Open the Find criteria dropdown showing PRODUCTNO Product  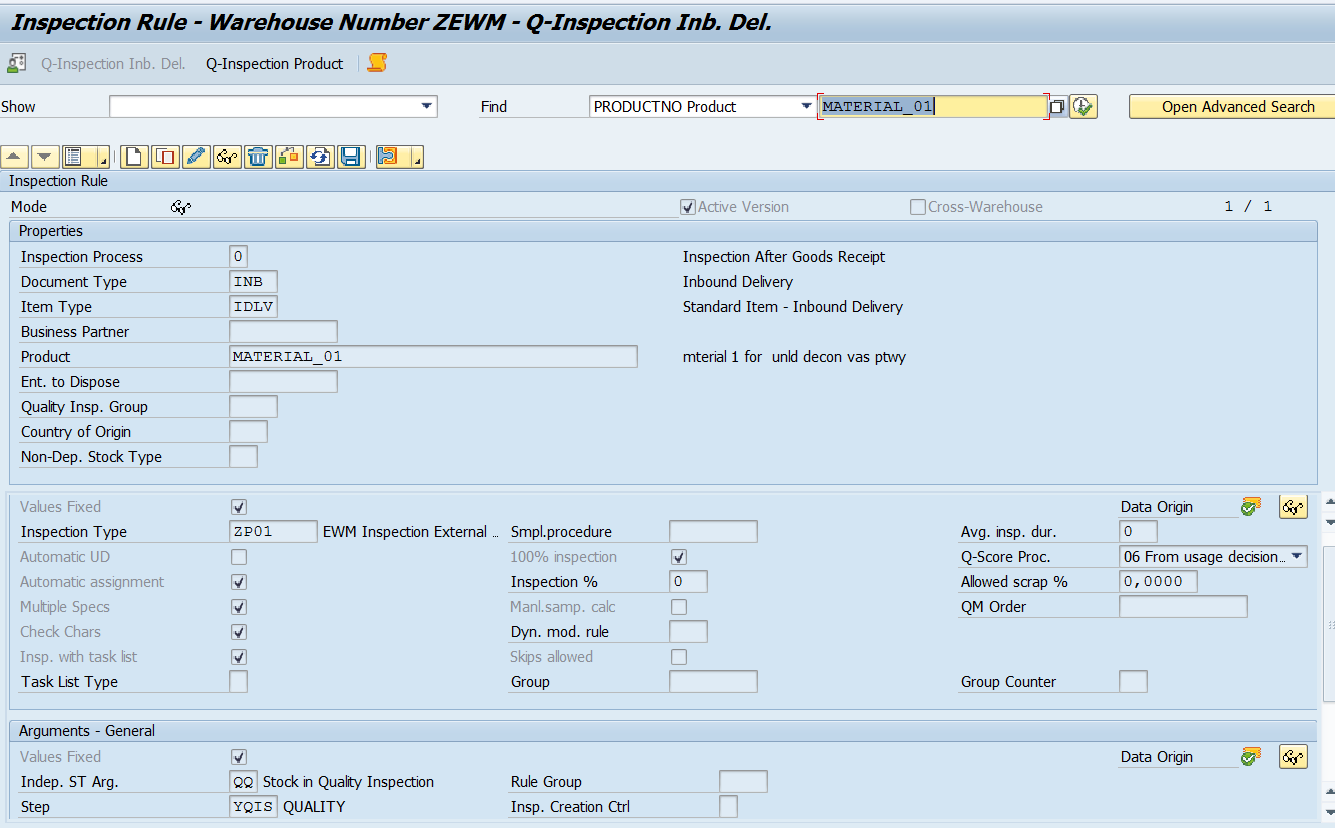click(806, 106)
